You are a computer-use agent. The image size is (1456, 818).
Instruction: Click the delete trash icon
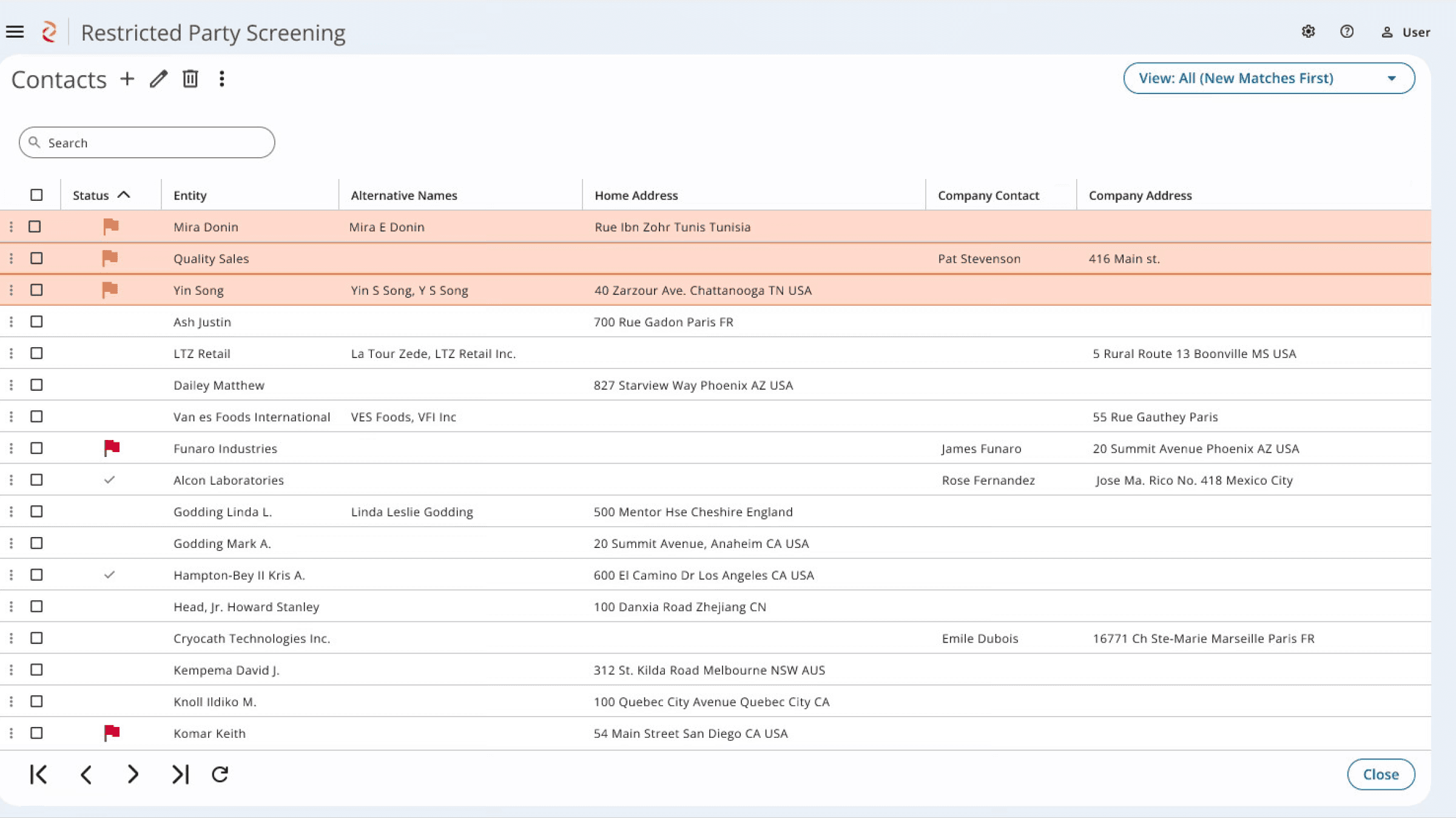[x=190, y=79]
